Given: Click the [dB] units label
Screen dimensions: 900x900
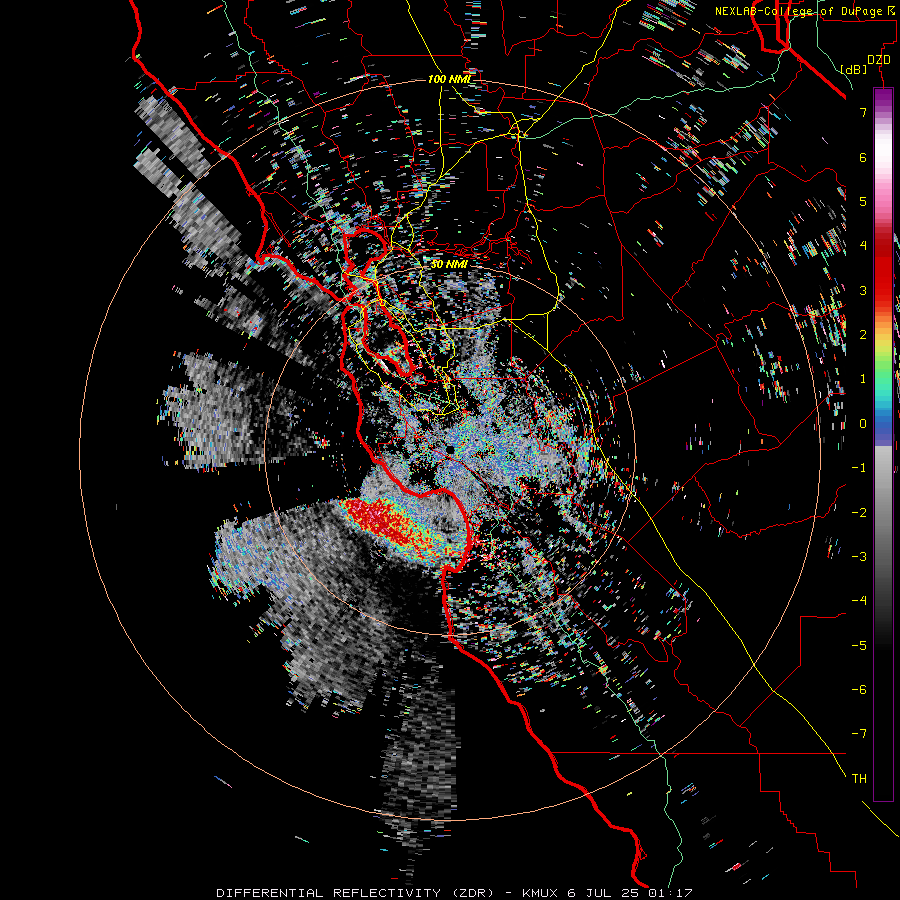Looking at the screenshot, I should pyautogui.click(x=854, y=69).
